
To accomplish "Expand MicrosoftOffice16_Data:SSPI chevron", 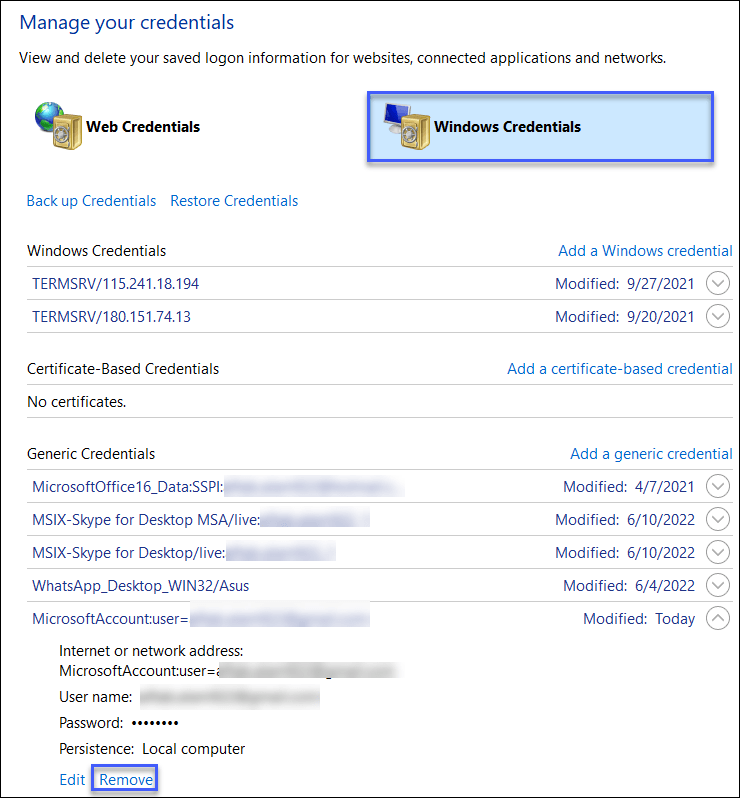I will 718,486.
